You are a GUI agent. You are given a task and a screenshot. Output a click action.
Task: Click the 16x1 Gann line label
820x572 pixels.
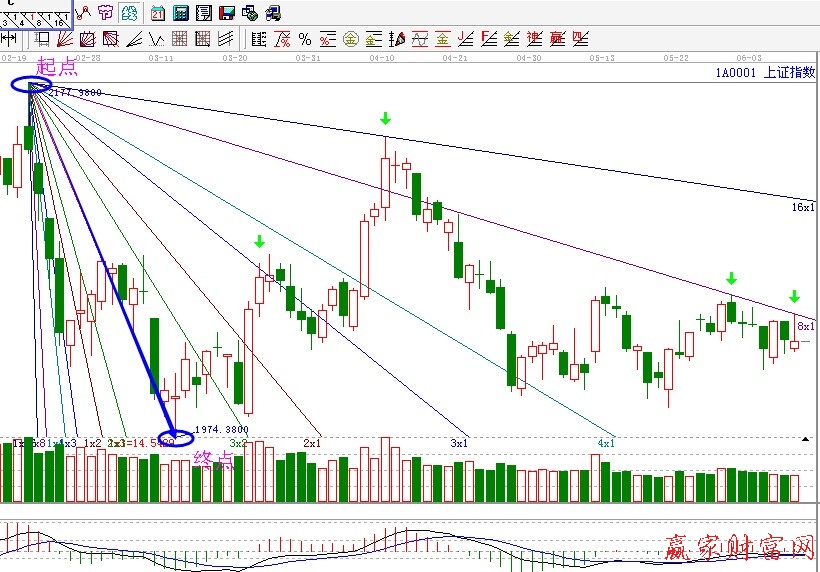pos(802,207)
